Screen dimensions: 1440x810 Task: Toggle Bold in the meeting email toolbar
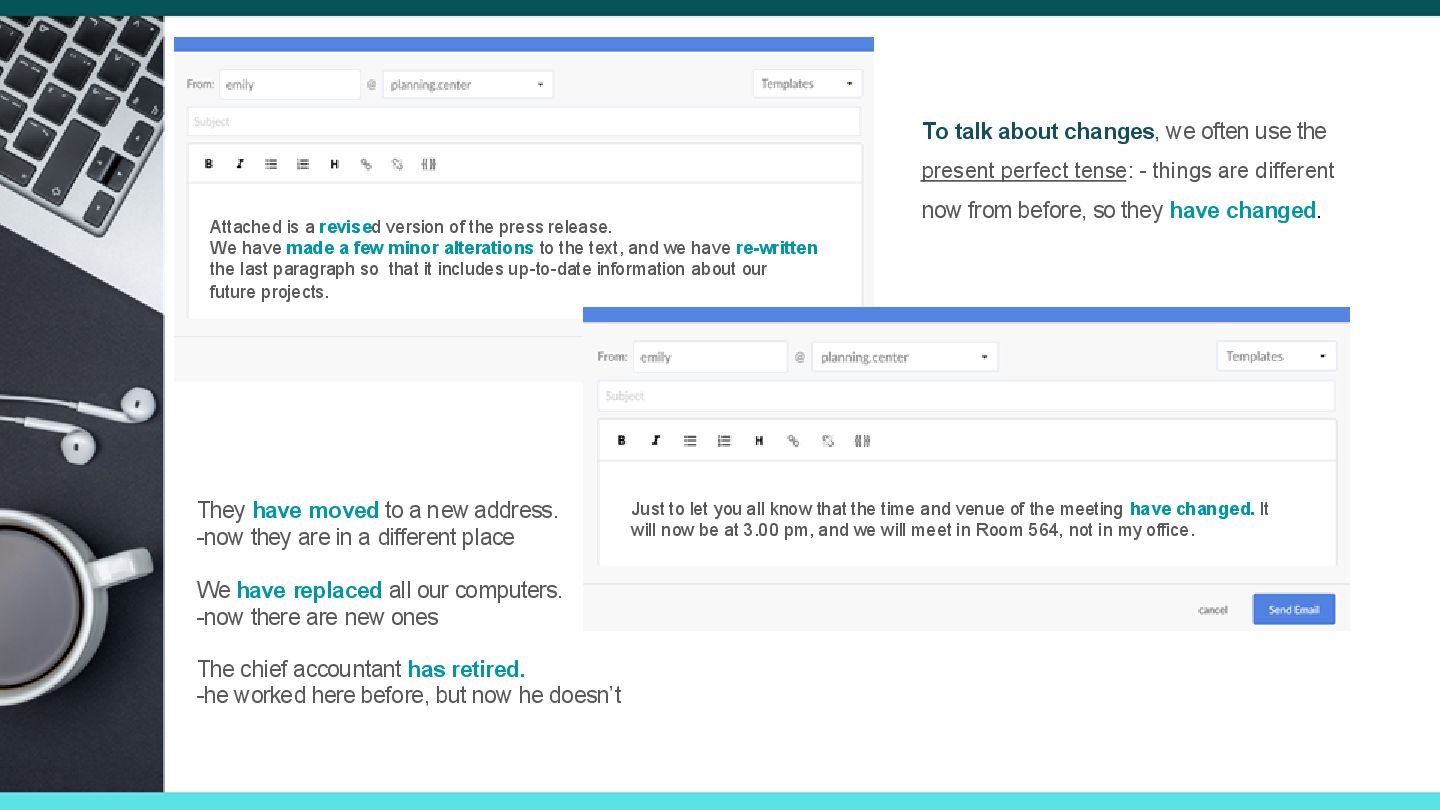pyautogui.click(x=621, y=440)
